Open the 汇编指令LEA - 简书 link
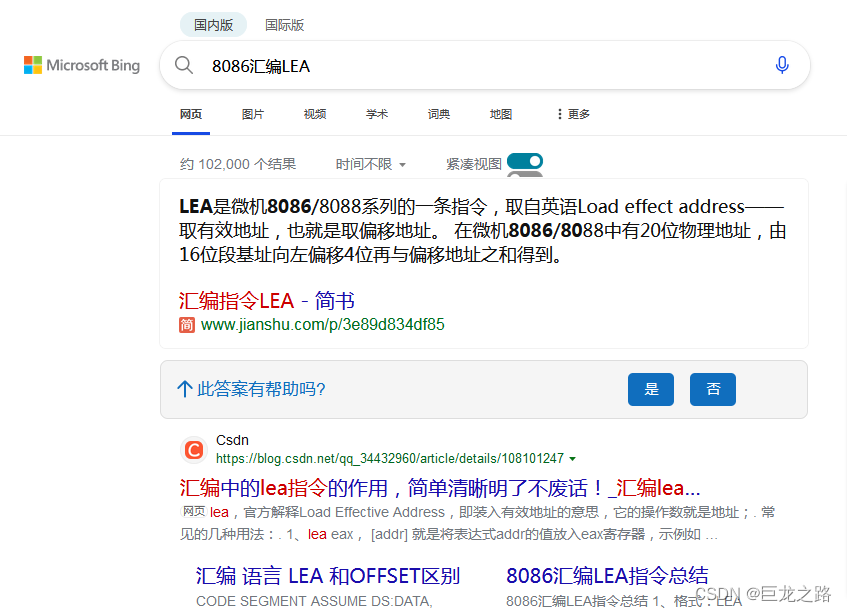 click(x=265, y=300)
